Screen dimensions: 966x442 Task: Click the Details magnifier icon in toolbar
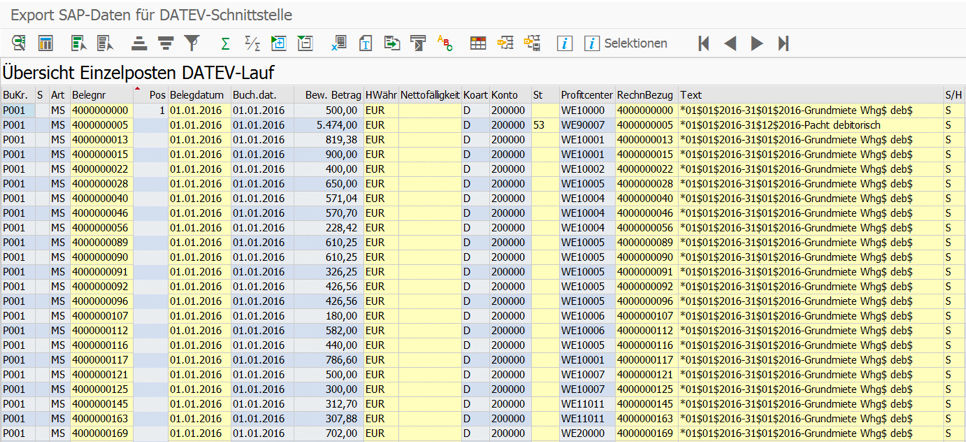coord(19,43)
